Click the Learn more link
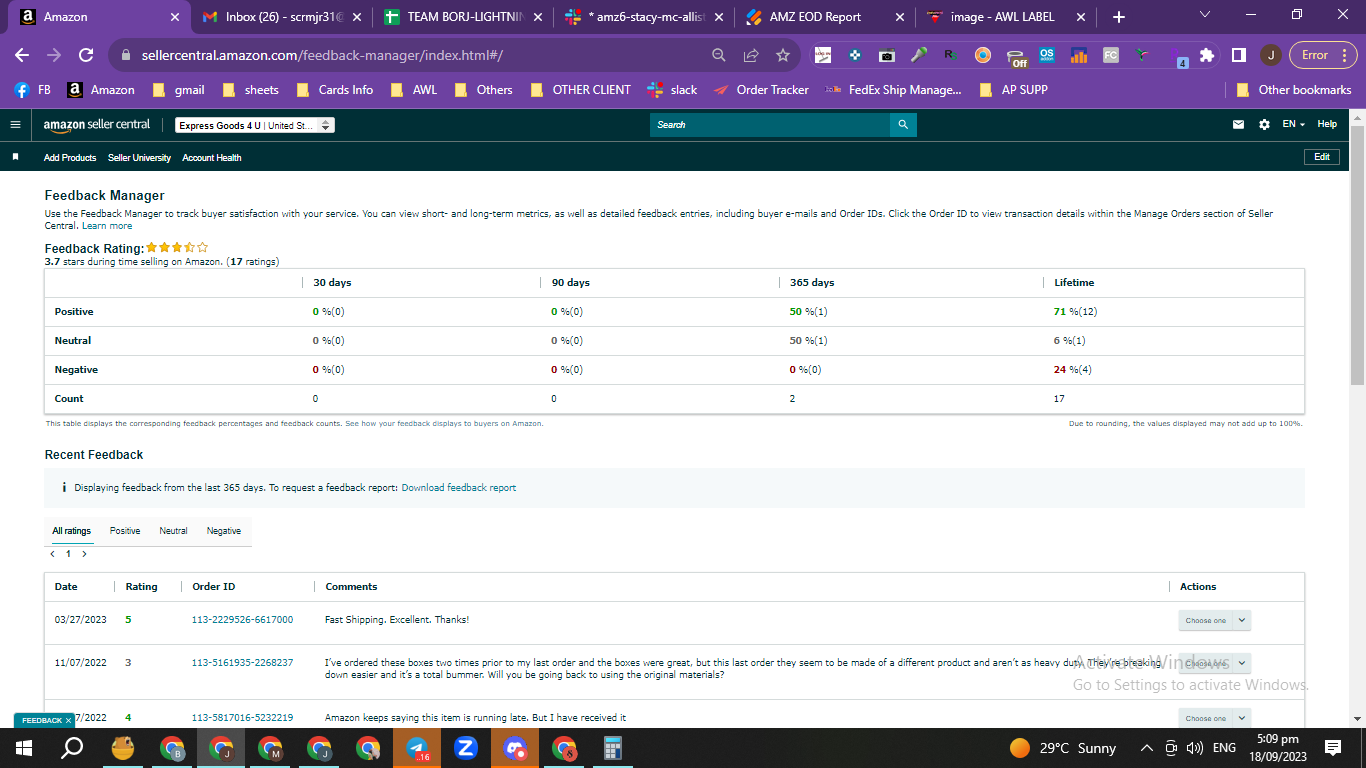 click(x=107, y=226)
